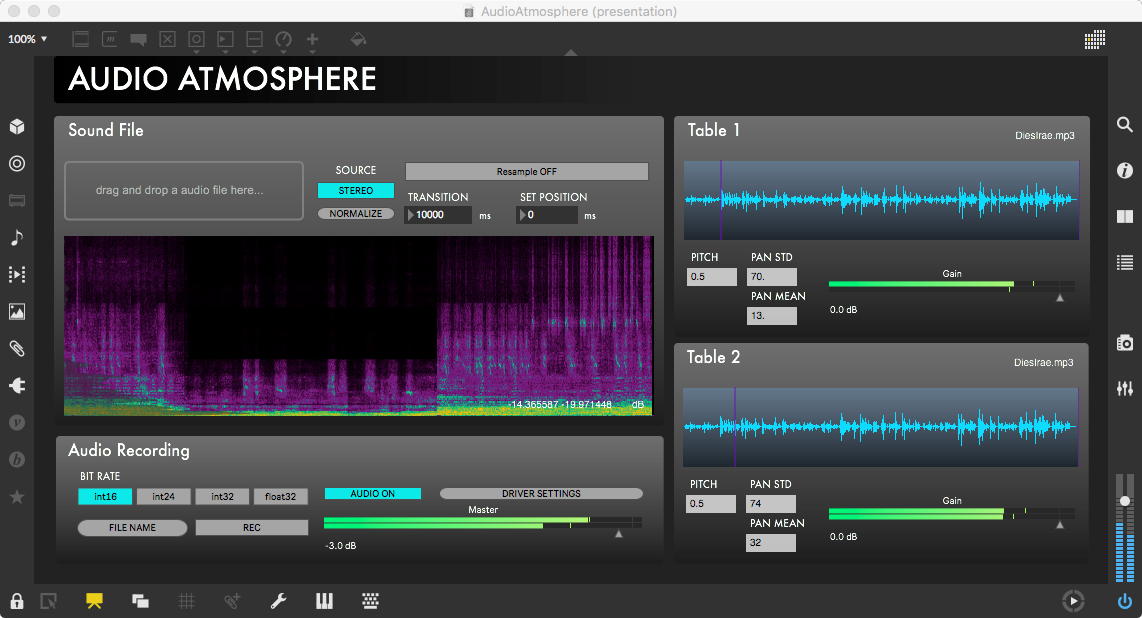Click the TRANSITION number box arrow
1142x618 pixels.
coord(411,215)
